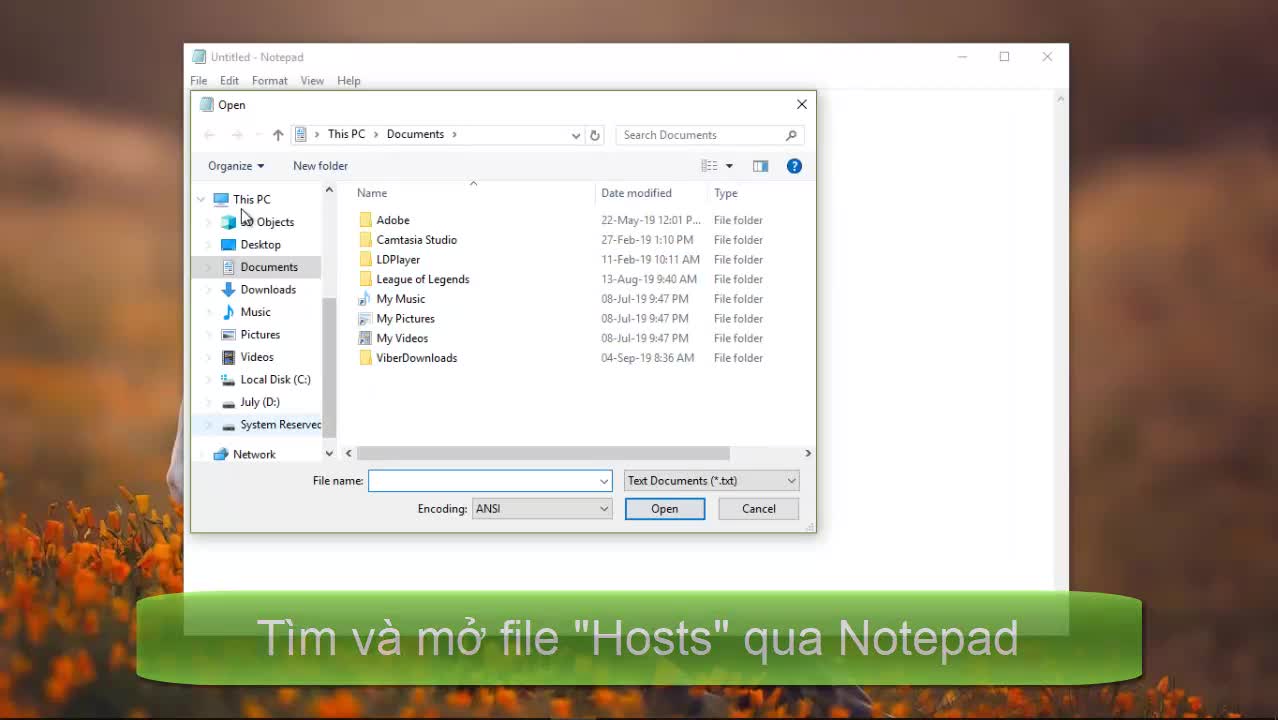Click the This PC breadcrumb segment
This screenshot has height=720, width=1278.
346,134
